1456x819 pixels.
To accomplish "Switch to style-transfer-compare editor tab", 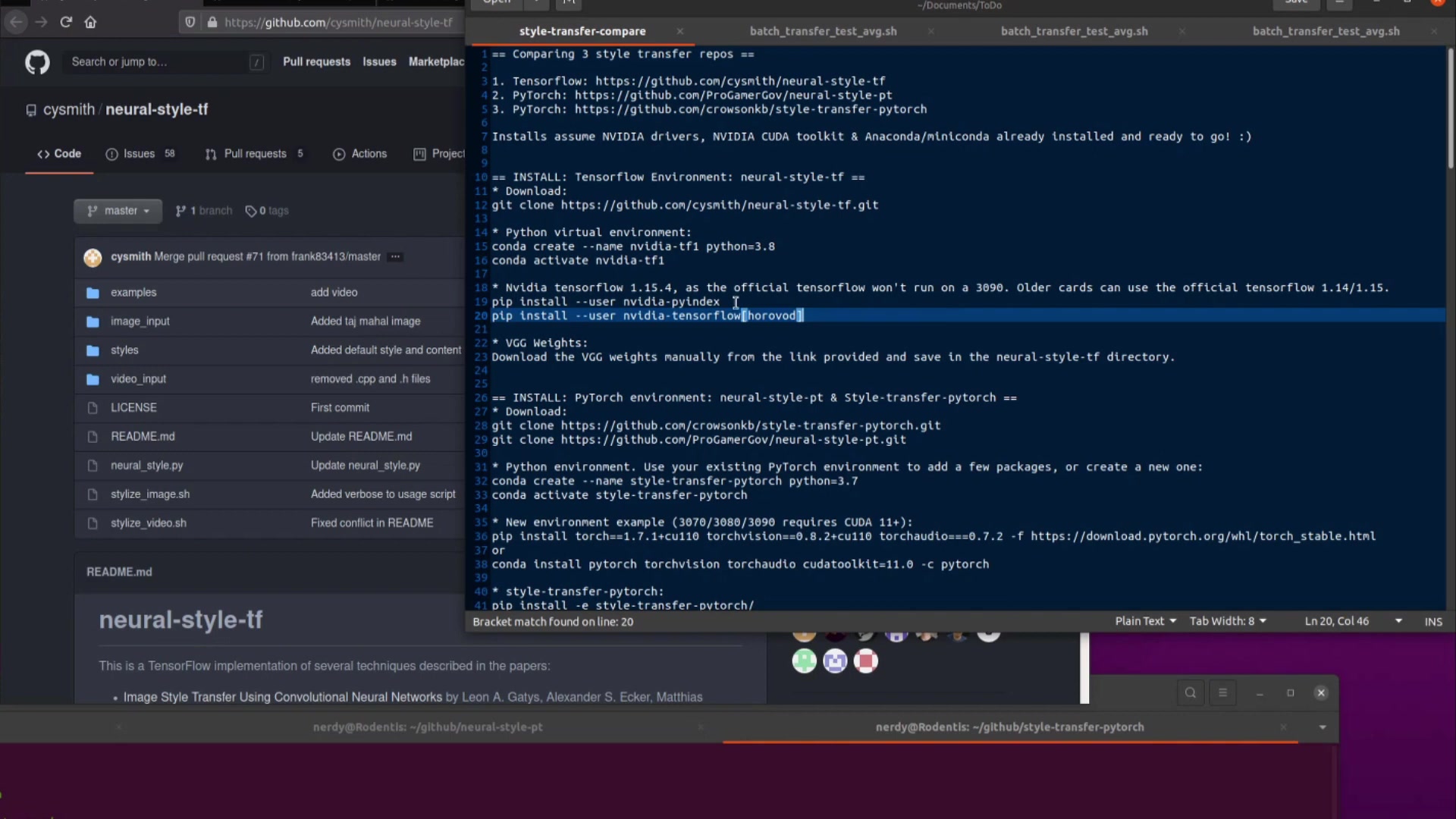I will click(582, 31).
